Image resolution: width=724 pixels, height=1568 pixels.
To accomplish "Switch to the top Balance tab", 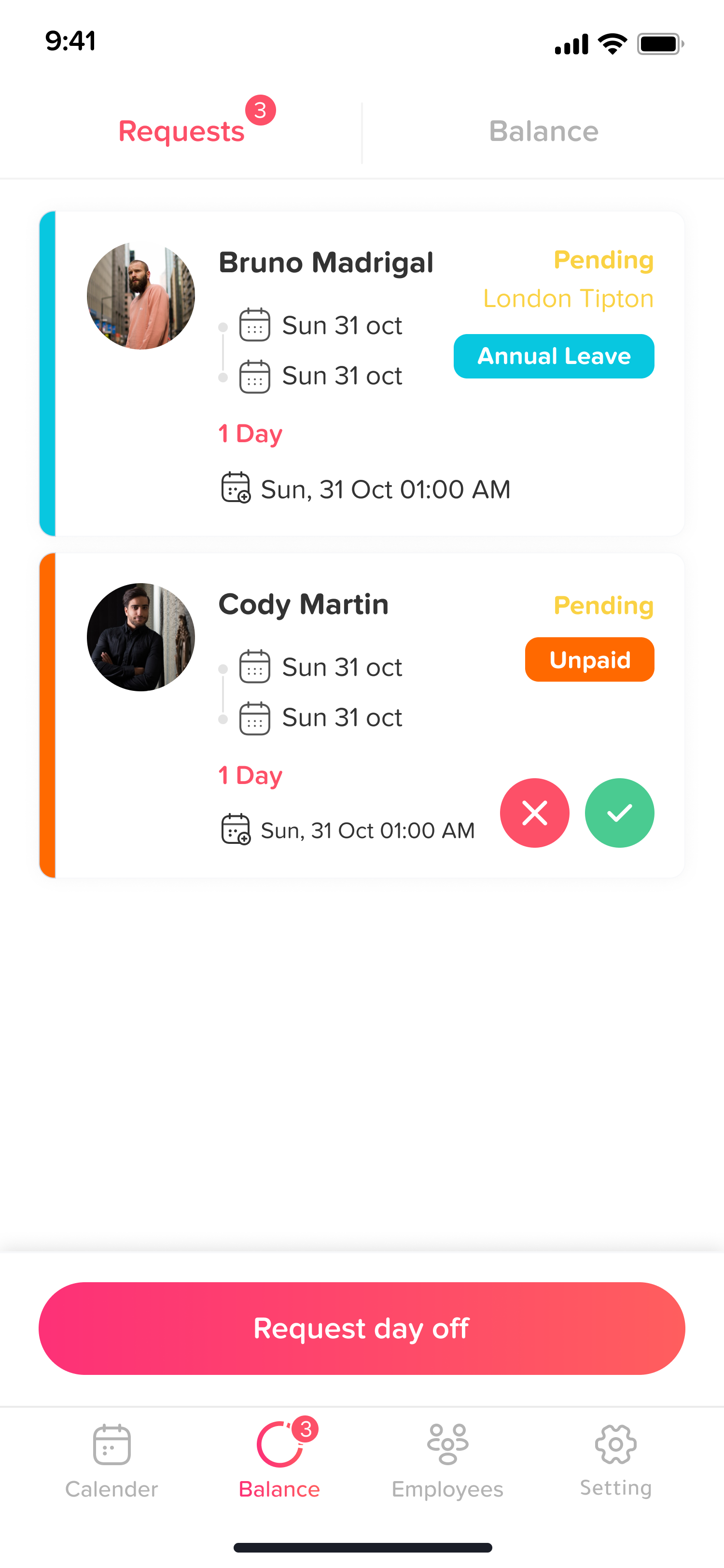I will 543,131.
